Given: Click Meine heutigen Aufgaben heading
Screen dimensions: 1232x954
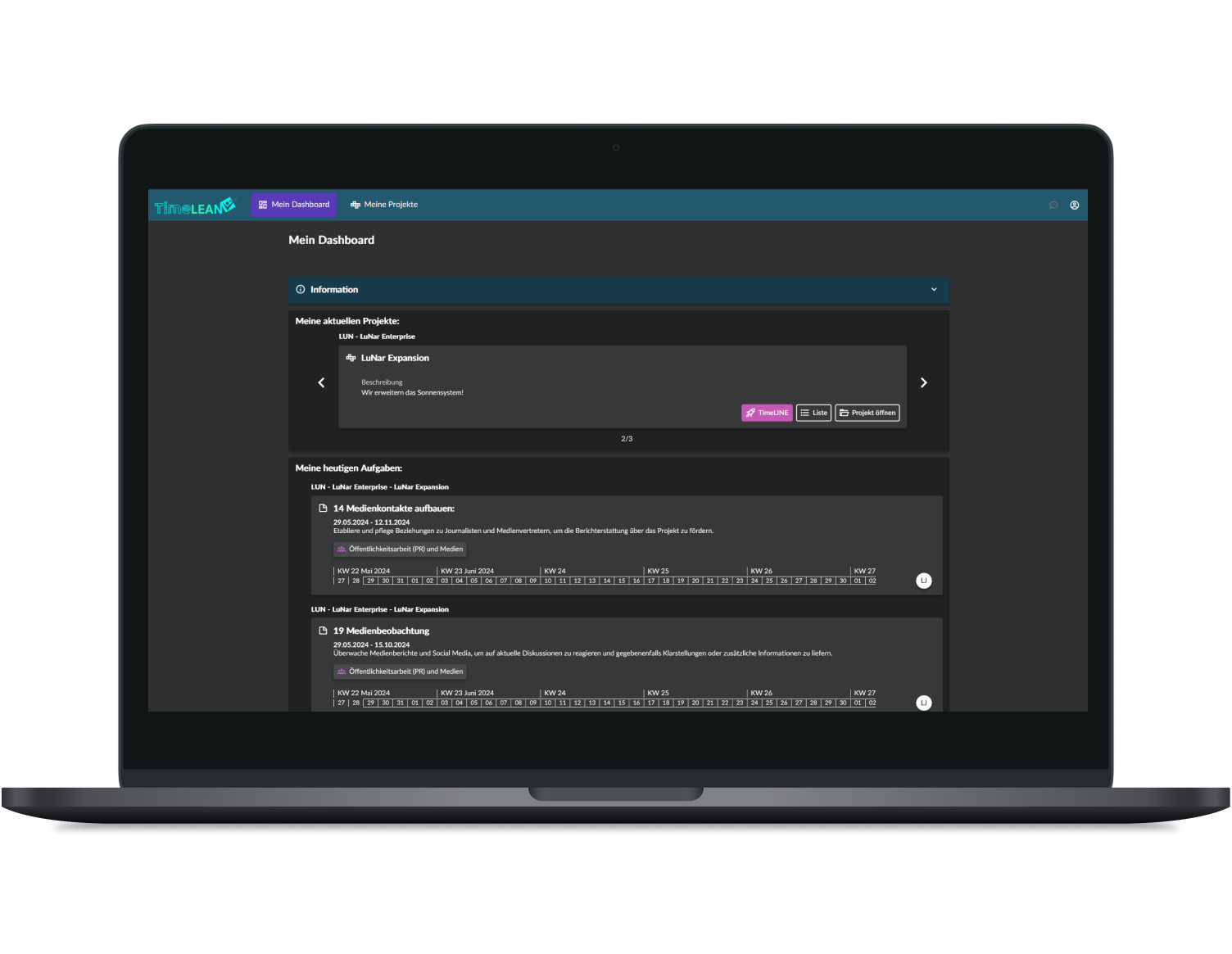Looking at the screenshot, I should click(349, 468).
